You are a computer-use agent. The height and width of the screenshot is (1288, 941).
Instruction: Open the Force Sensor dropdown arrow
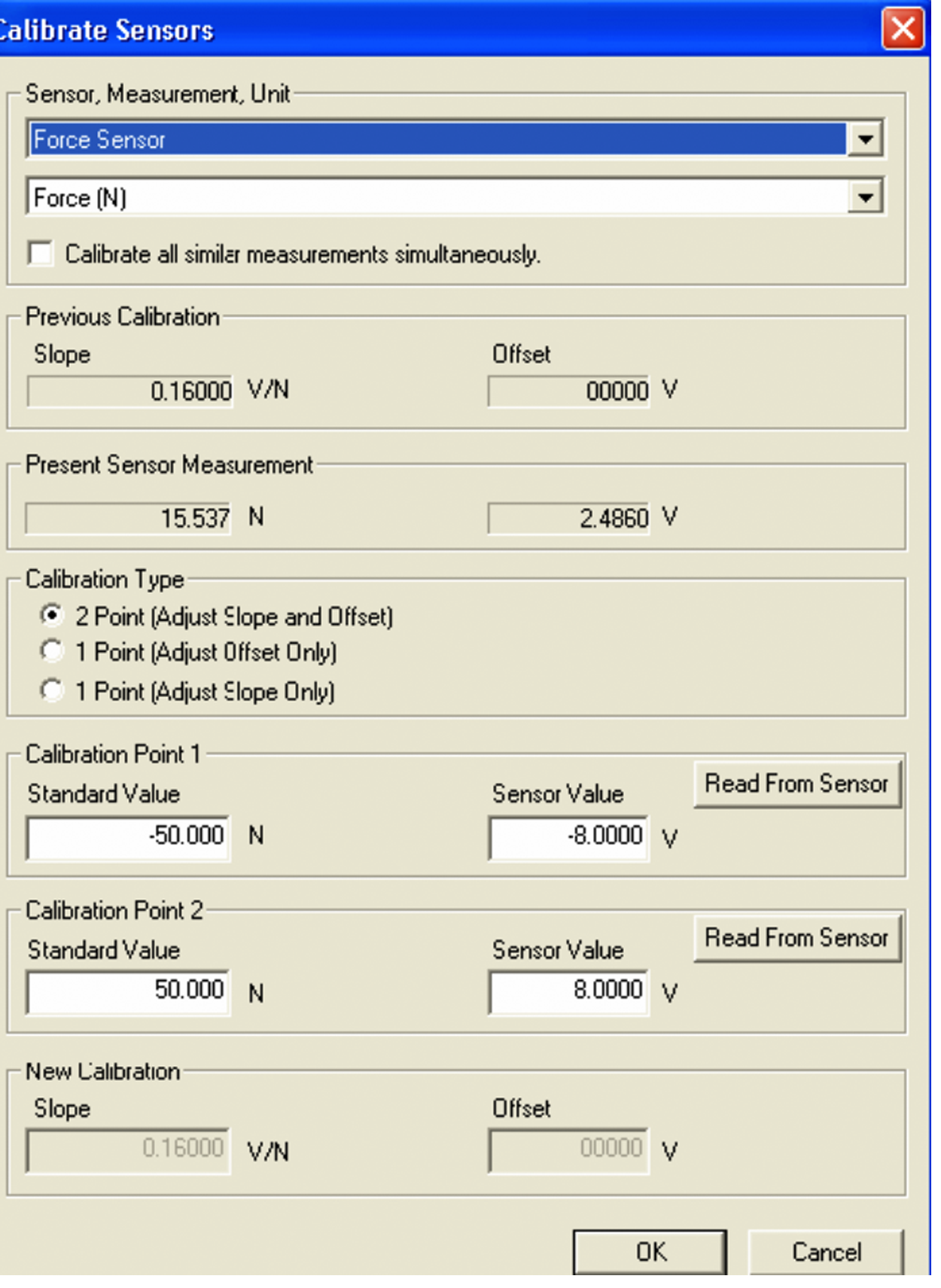coord(865,139)
